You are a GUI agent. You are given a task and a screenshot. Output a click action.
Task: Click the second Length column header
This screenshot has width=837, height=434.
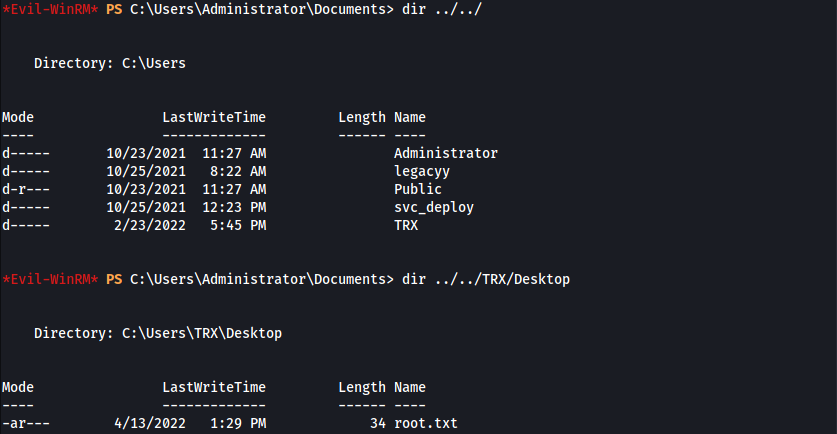pyautogui.click(x=362, y=388)
